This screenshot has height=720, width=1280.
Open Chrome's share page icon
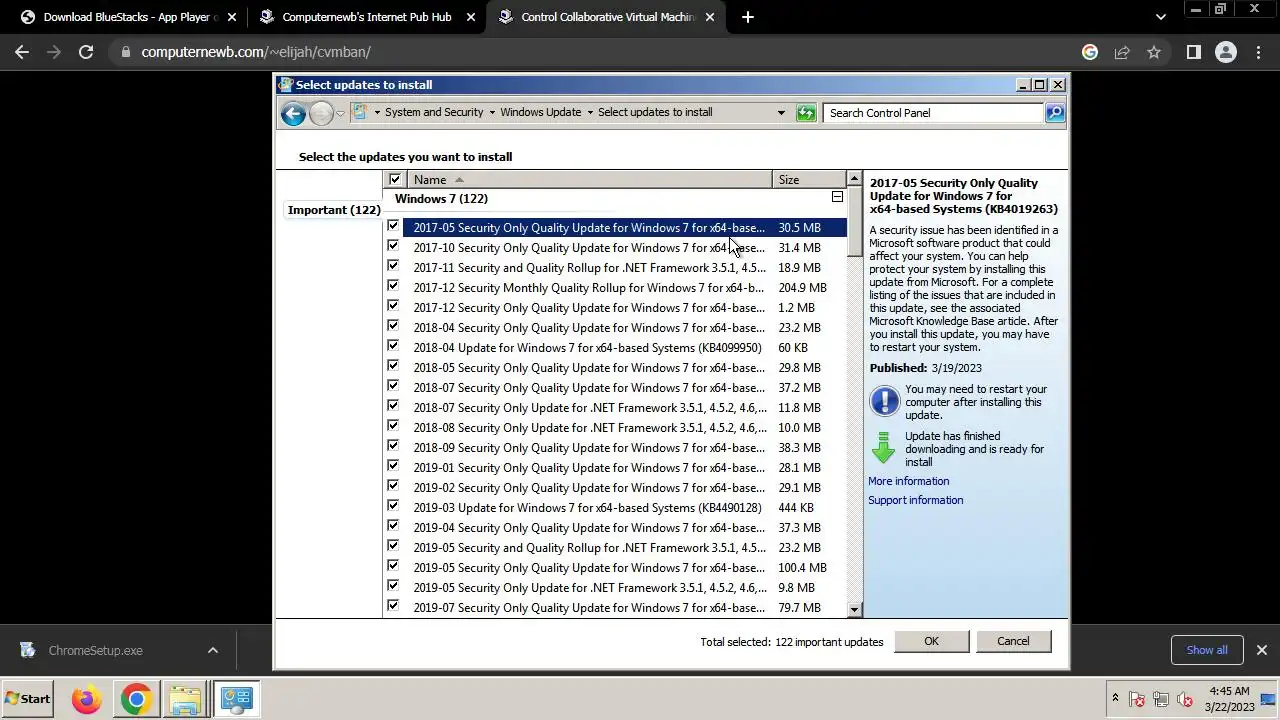[1122, 52]
